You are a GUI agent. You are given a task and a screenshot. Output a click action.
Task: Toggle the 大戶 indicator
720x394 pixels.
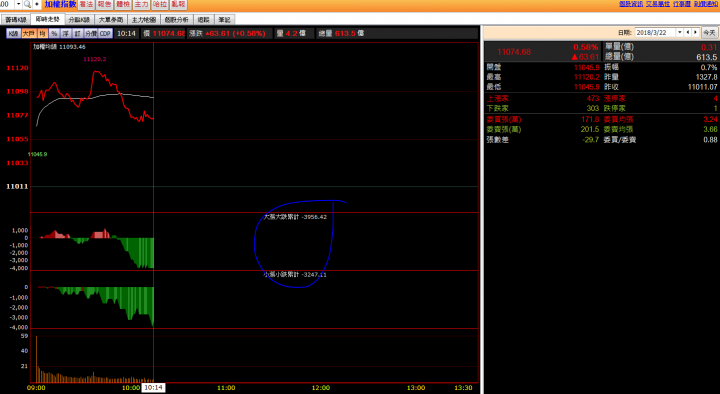pos(28,34)
